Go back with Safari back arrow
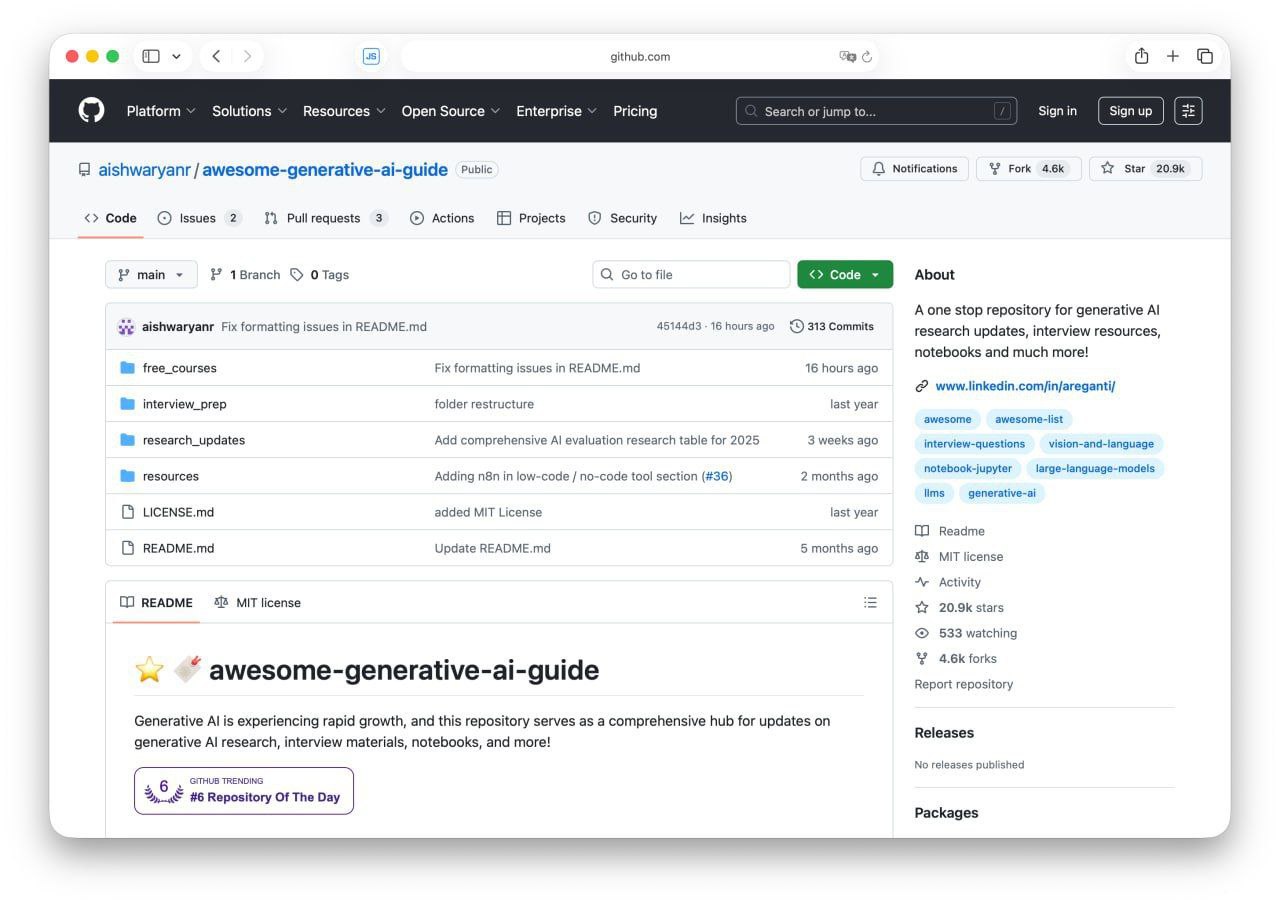The image size is (1280, 903). pos(216,57)
